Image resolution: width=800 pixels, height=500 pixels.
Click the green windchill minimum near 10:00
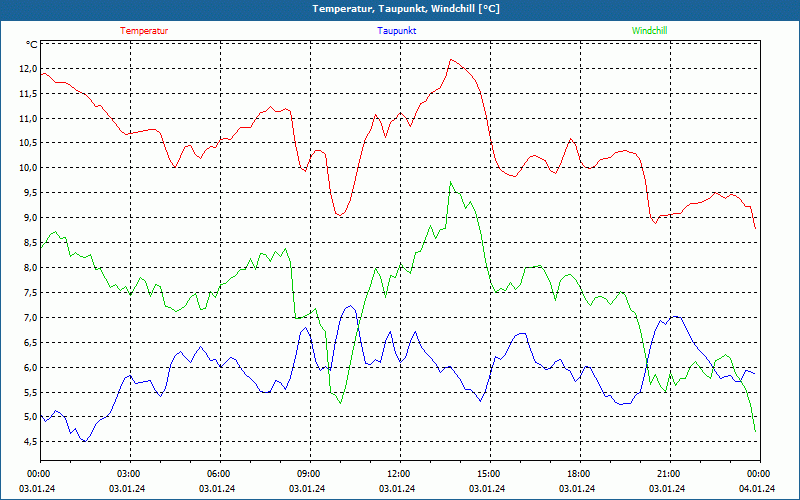click(x=340, y=403)
